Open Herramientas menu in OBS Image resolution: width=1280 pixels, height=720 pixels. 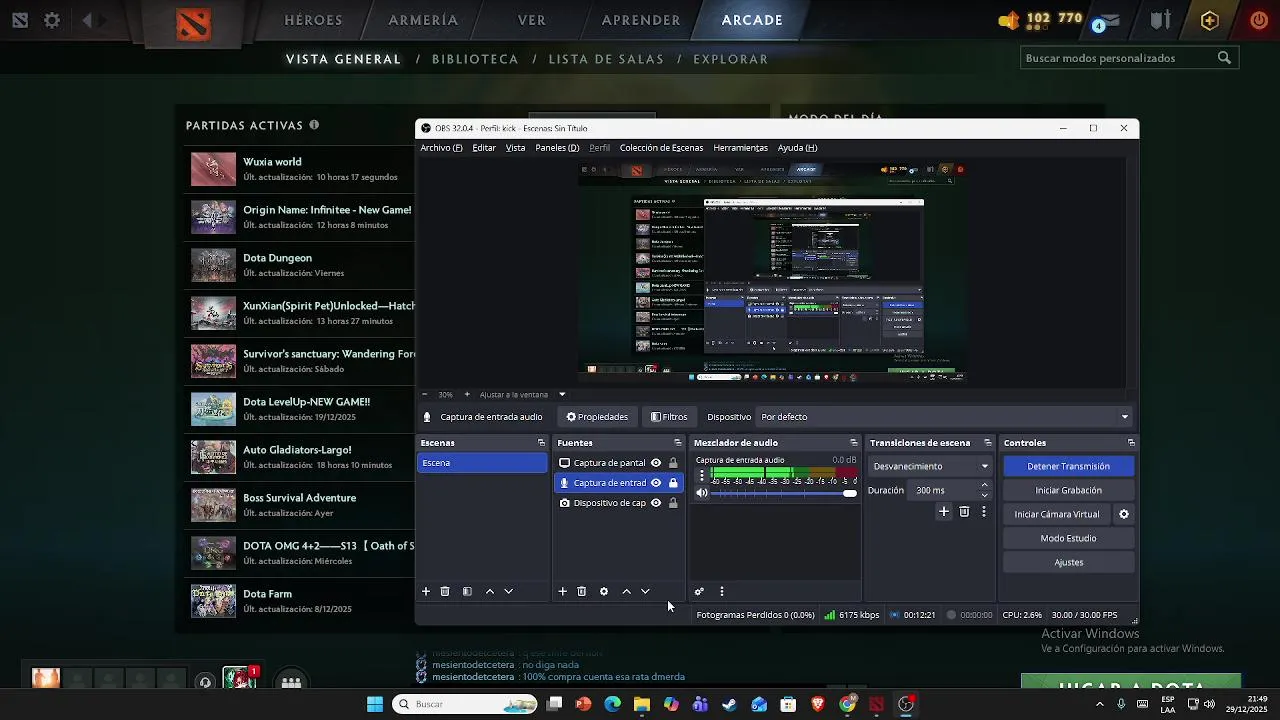click(740, 148)
